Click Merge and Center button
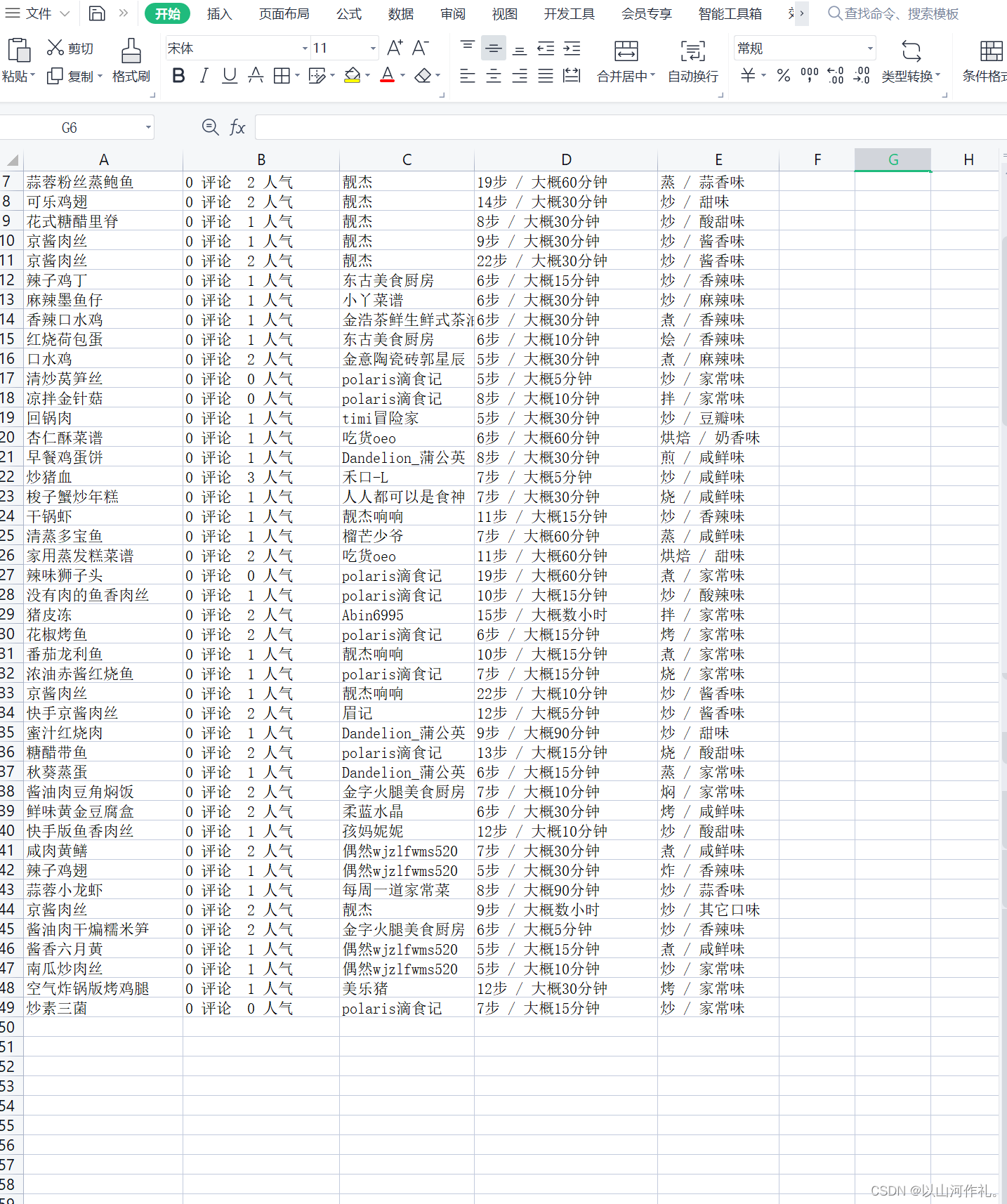 626,62
